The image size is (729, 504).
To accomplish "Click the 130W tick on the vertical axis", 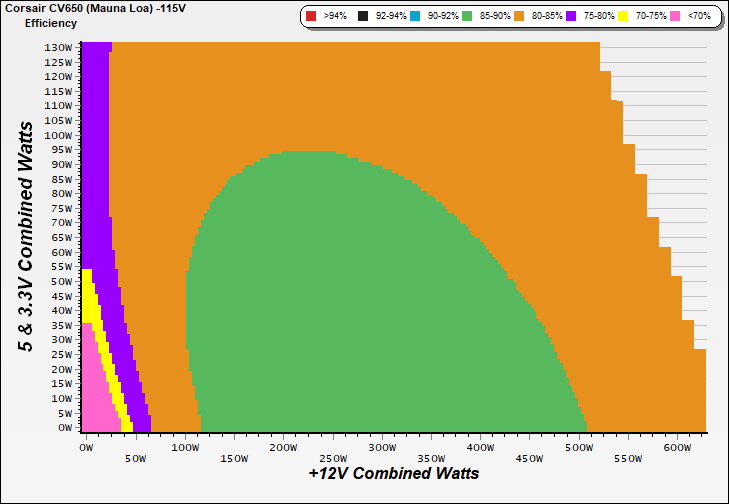I will [x=58, y=47].
